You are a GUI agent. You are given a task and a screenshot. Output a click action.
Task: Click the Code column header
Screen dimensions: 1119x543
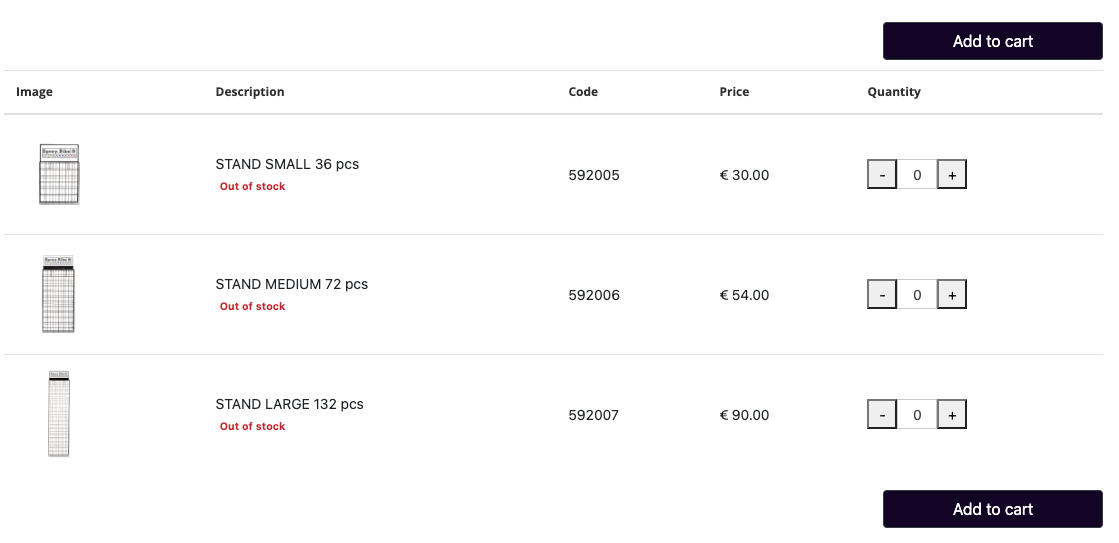pos(583,91)
